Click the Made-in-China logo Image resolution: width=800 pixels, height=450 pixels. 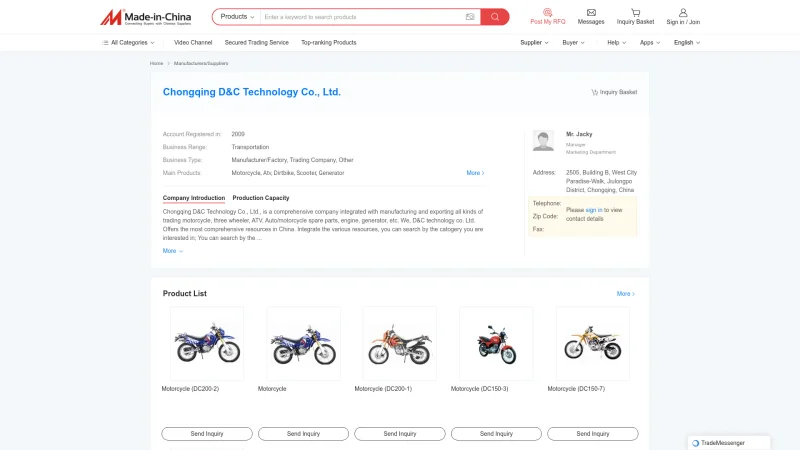click(x=145, y=17)
